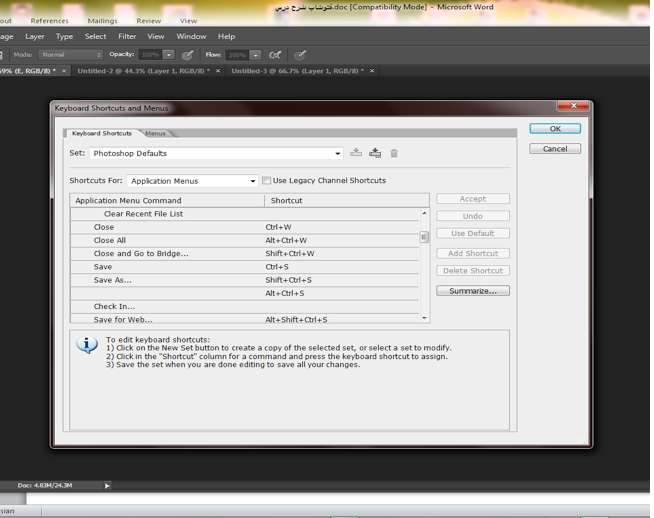Click the shortcut list scroll up arrow
Screen dimensions: 654x518
(x=424, y=213)
